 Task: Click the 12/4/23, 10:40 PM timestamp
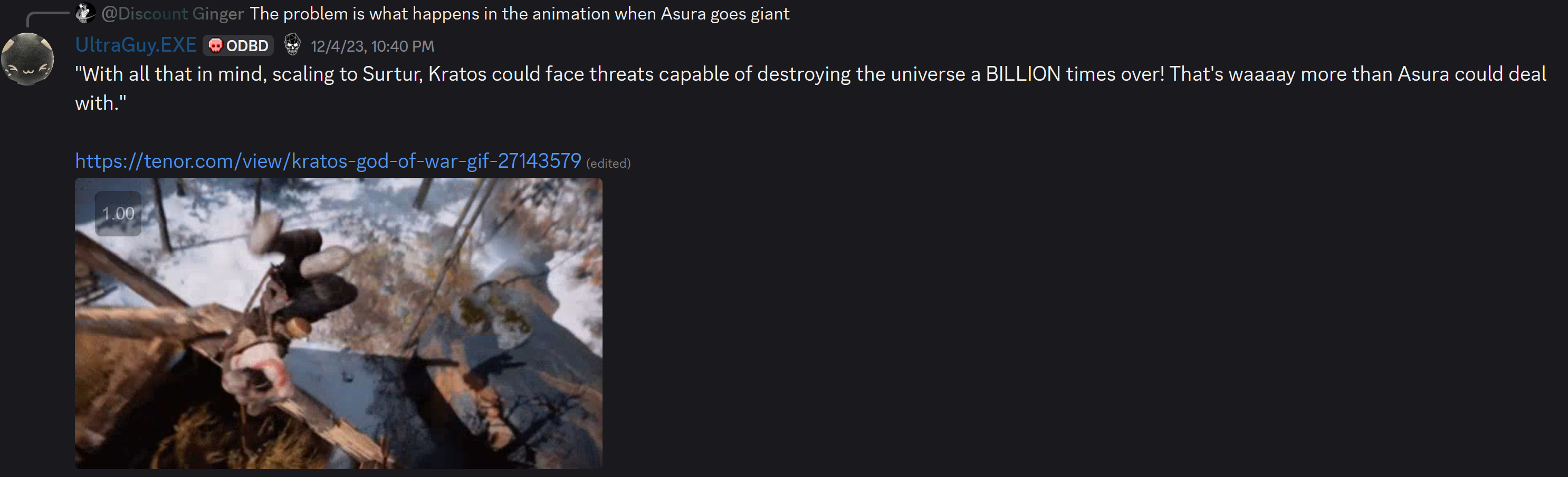pos(372,46)
